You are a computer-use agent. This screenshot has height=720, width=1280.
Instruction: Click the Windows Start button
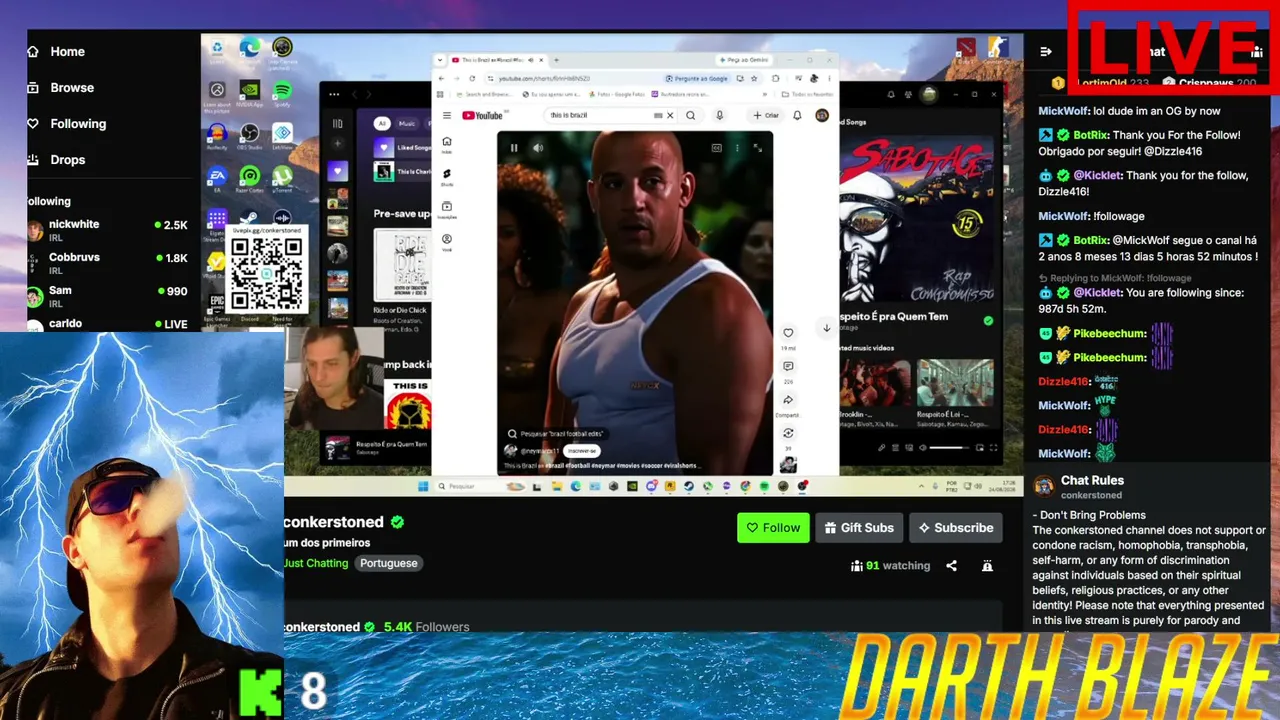pyautogui.click(x=422, y=487)
